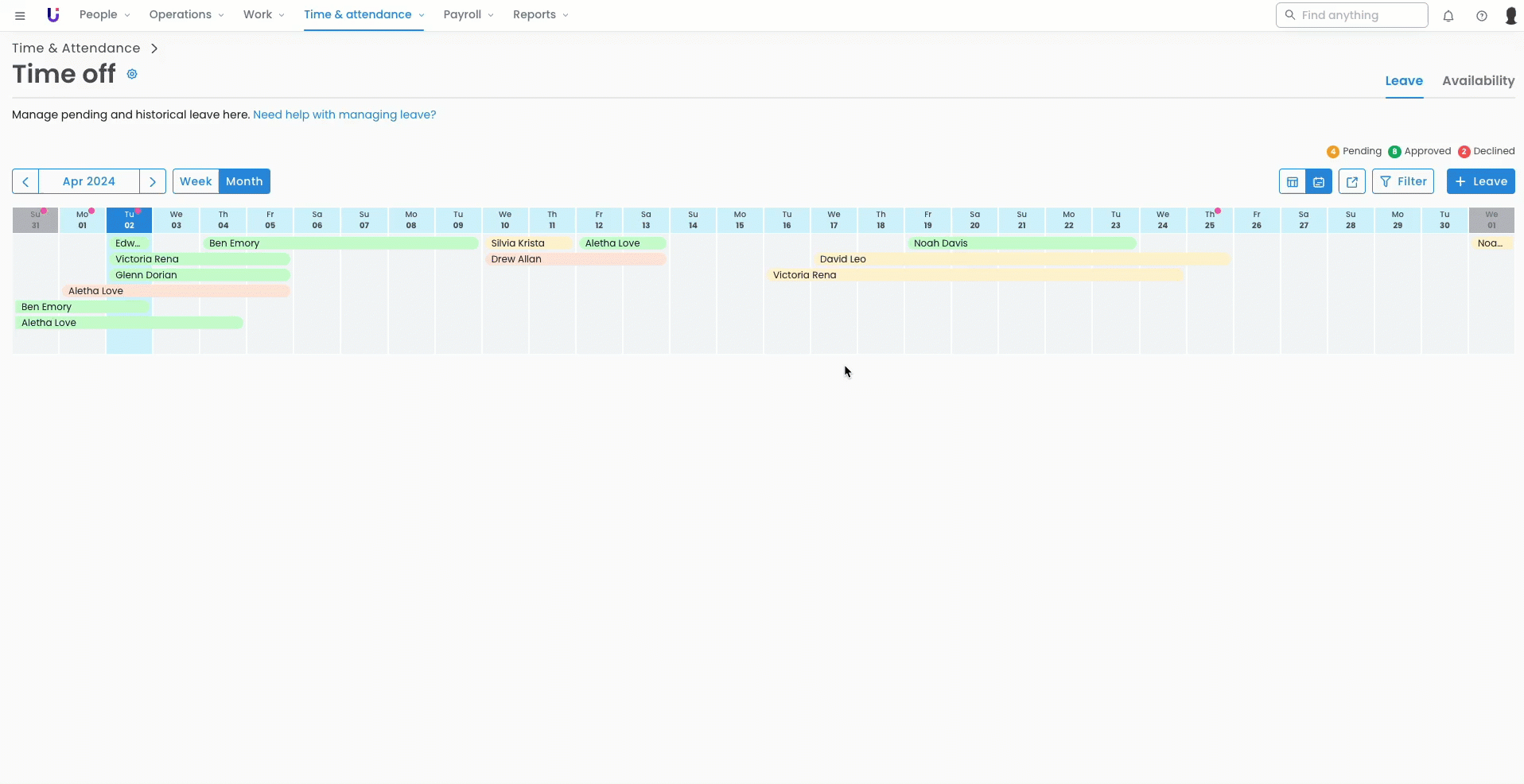1524x784 pixels.
Task: Click the Add Leave button
Action: point(1480,181)
